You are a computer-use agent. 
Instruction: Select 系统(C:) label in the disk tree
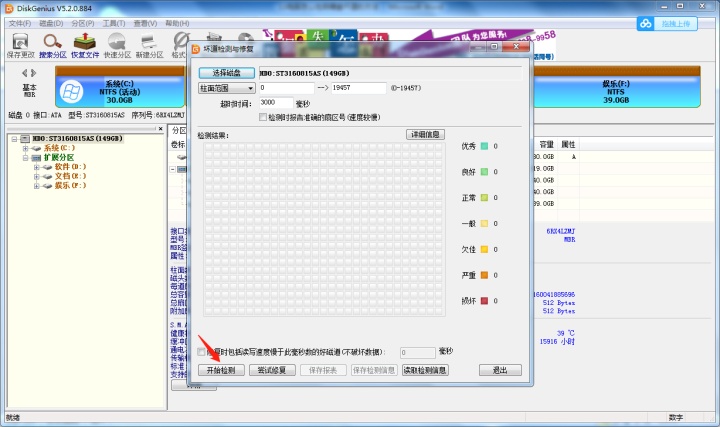(59, 148)
